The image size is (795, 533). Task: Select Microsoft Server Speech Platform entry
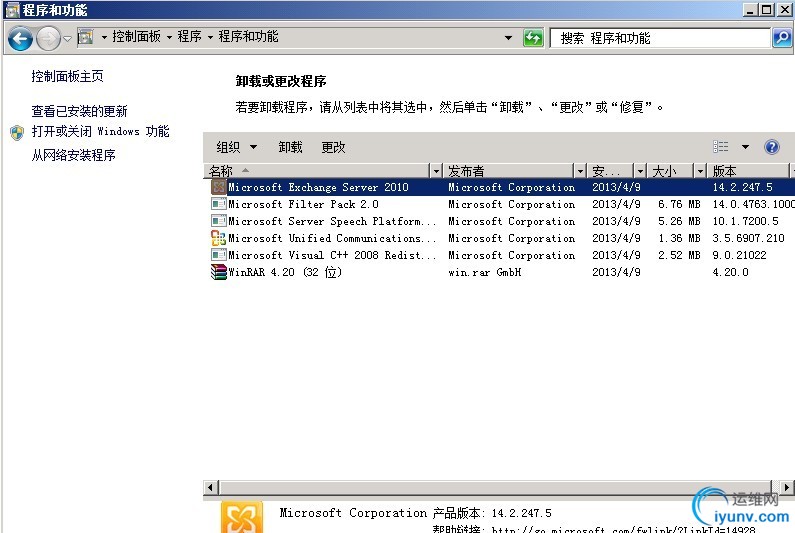(332, 221)
